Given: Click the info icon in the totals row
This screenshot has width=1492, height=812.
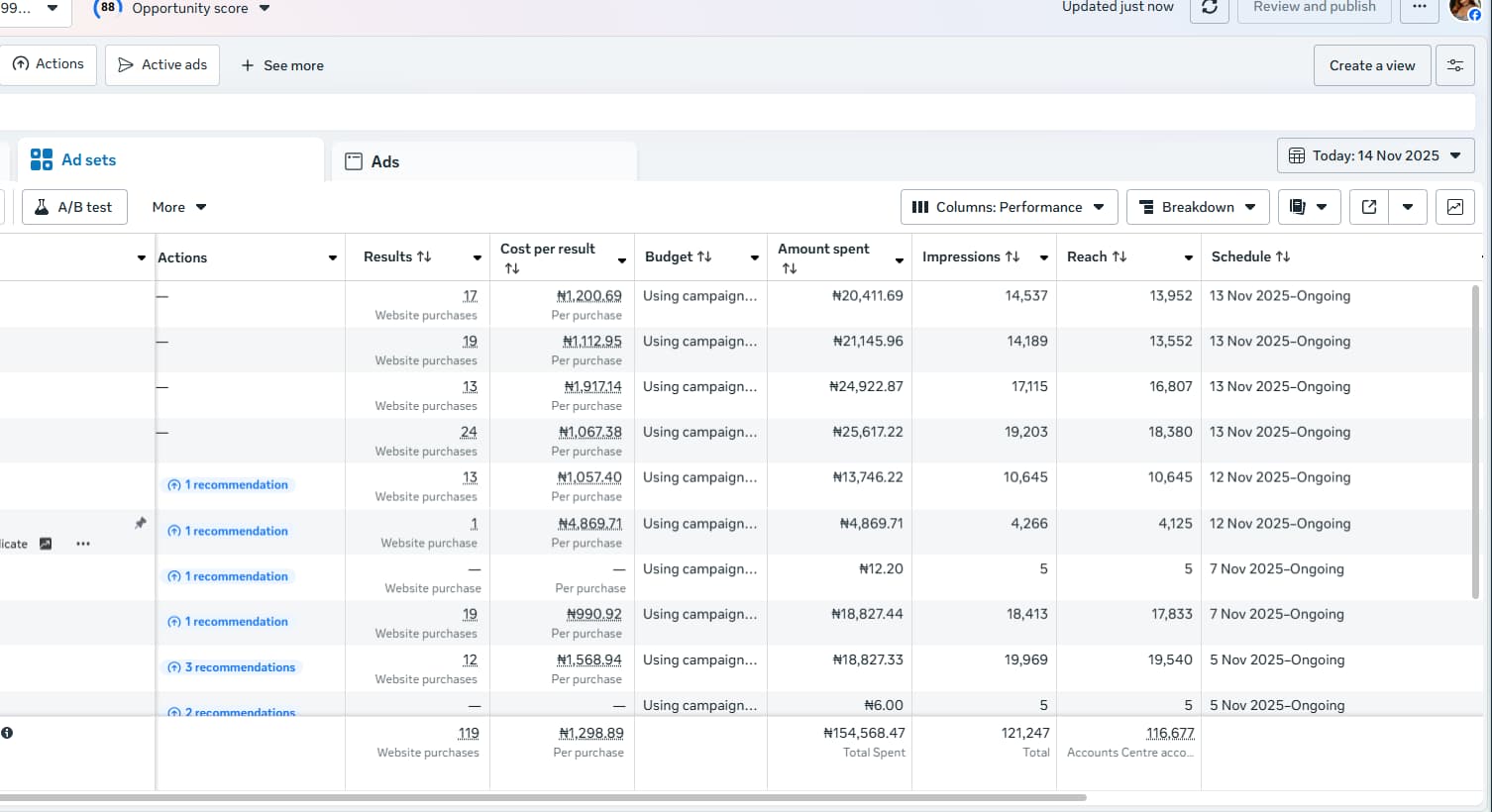Looking at the screenshot, I should pyautogui.click(x=7, y=733).
